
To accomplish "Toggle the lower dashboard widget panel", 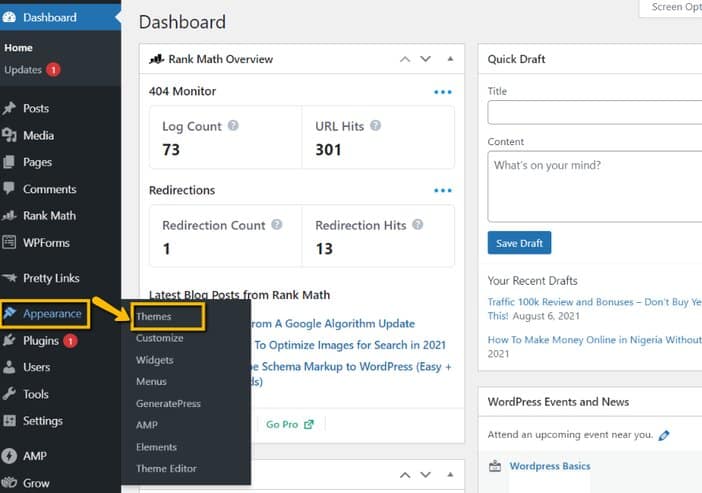I will [450, 474].
